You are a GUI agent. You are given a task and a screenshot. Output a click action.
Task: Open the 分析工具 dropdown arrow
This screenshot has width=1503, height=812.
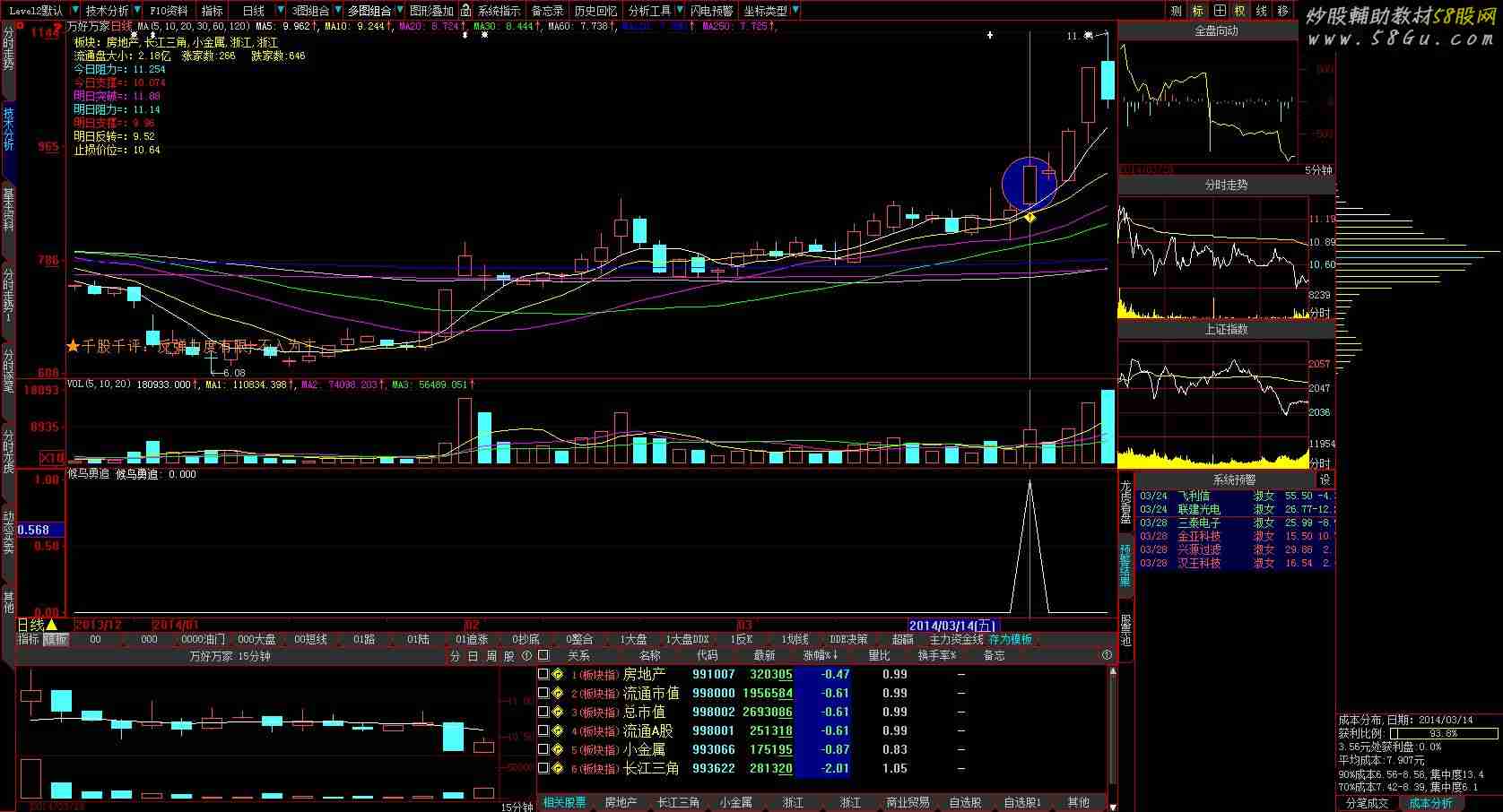(x=679, y=11)
